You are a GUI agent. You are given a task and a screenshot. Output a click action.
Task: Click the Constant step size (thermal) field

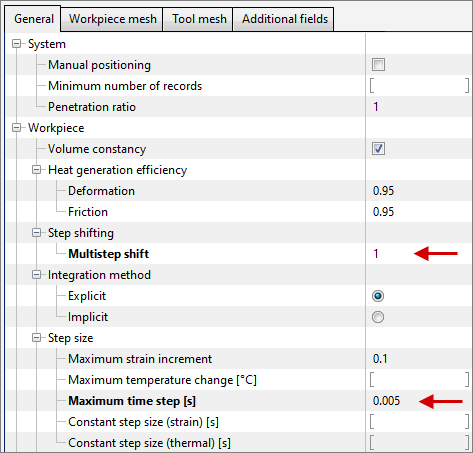click(419, 443)
